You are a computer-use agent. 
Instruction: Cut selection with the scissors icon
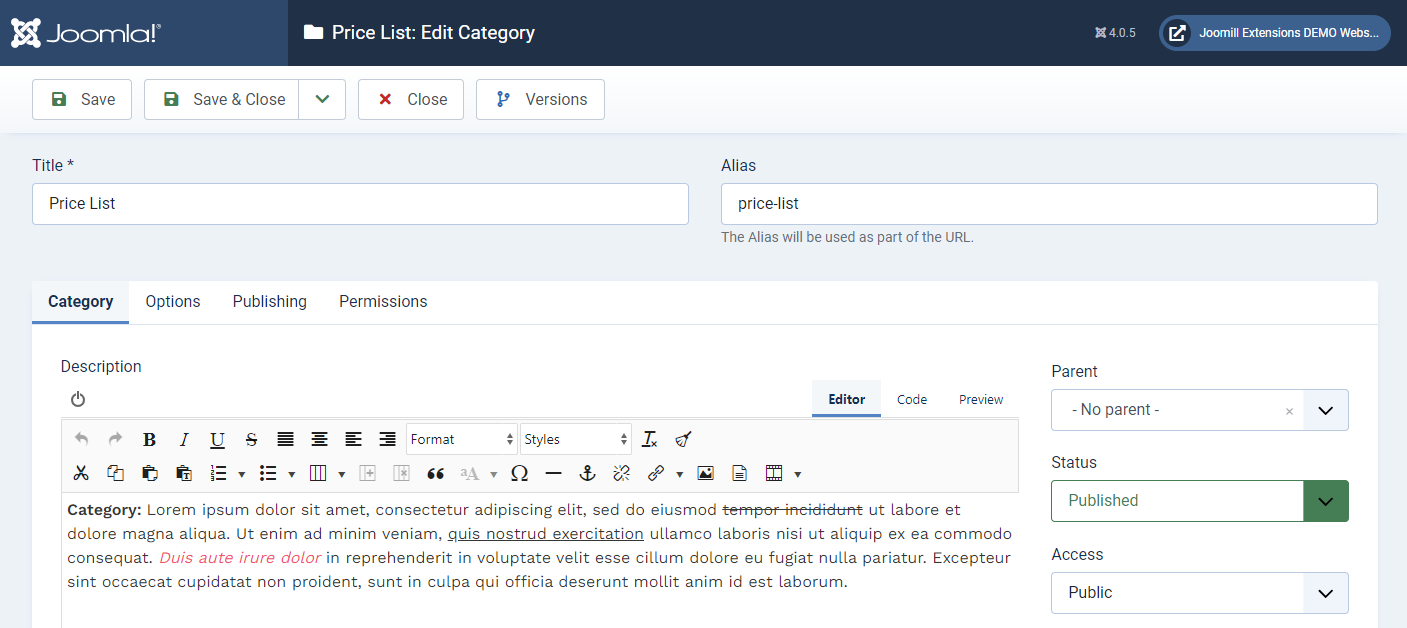pyautogui.click(x=82, y=473)
